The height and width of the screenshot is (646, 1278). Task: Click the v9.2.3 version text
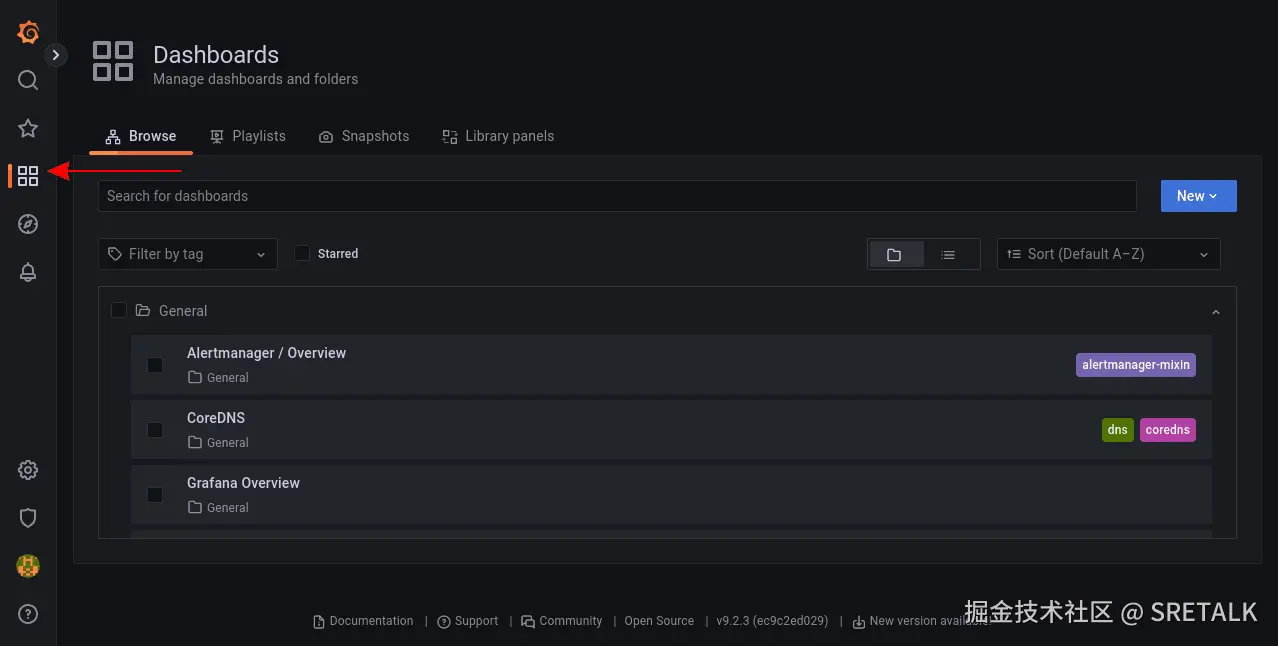(772, 621)
